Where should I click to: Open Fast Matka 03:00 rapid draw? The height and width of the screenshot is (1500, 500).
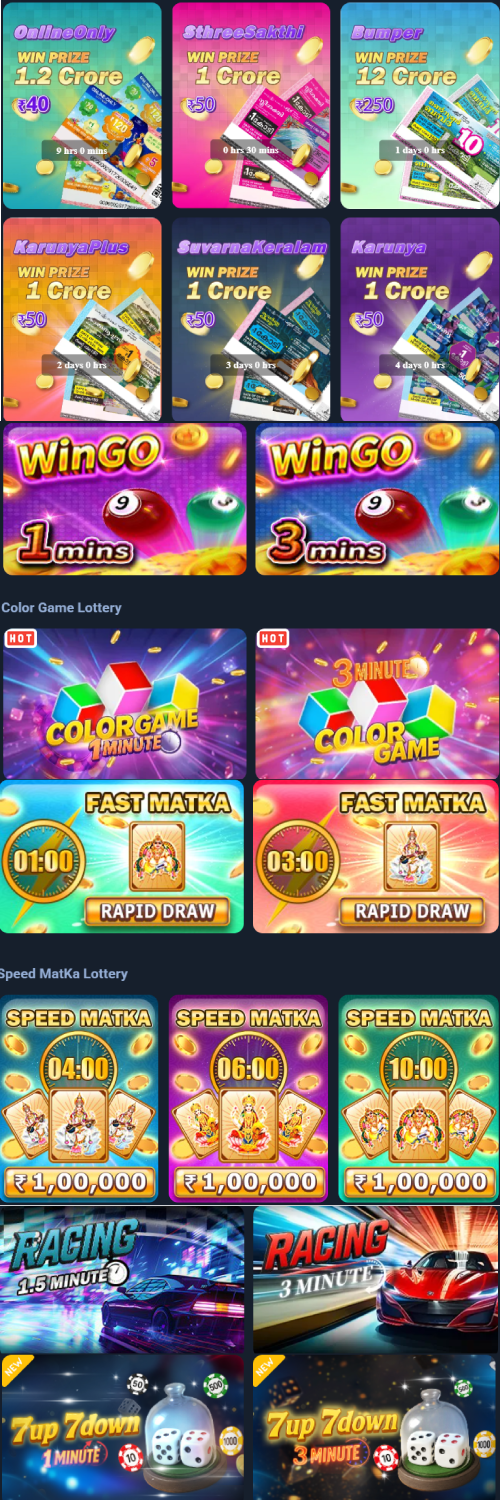(x=376, y=857)
